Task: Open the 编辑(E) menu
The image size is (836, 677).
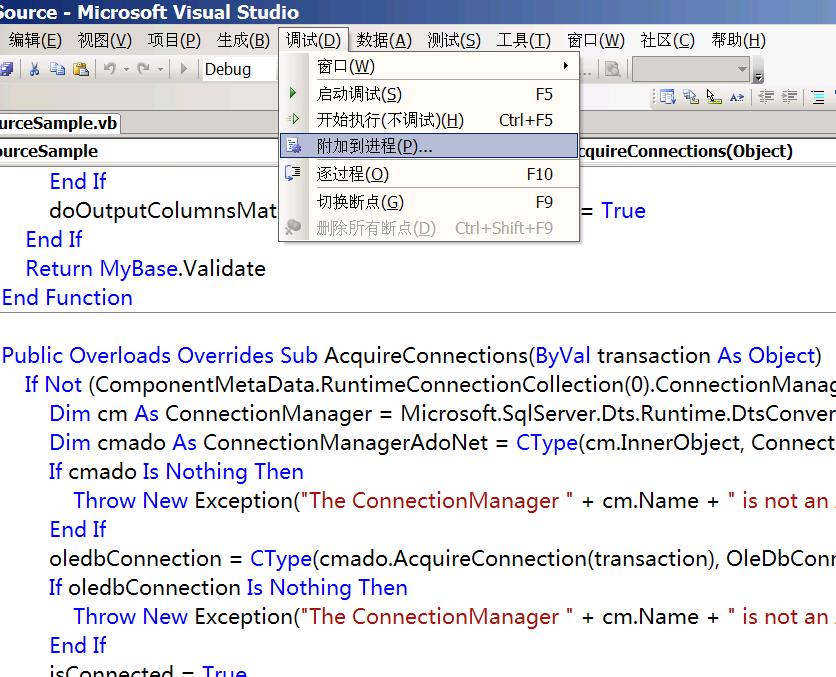Action: (x=35, y=40)
